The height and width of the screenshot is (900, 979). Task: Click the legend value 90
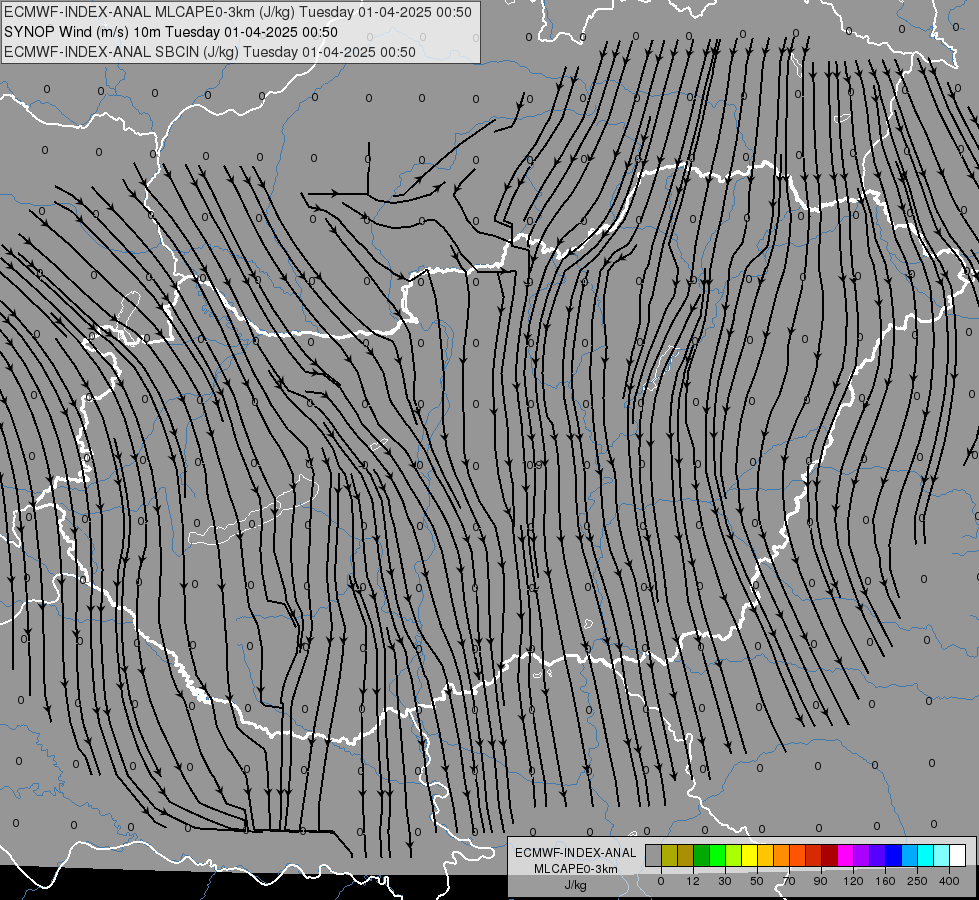tap(820, 881)
